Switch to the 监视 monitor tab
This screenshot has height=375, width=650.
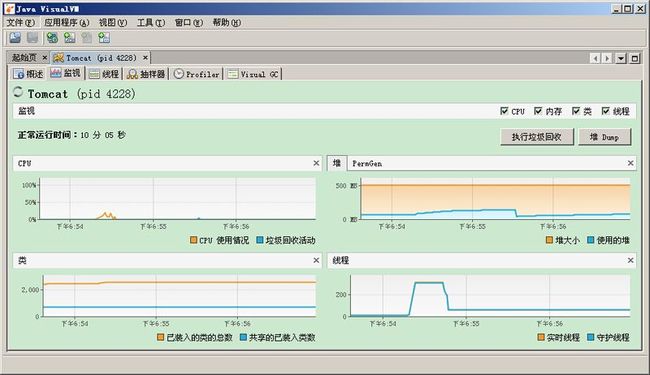coord(65,73)
